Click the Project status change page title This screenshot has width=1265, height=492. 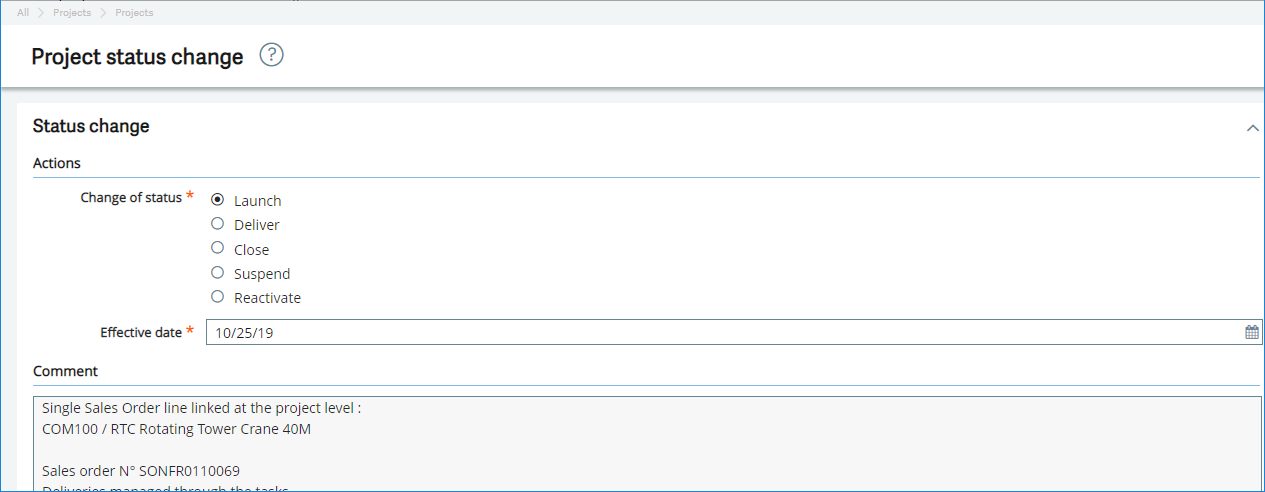tap(137, 57)
